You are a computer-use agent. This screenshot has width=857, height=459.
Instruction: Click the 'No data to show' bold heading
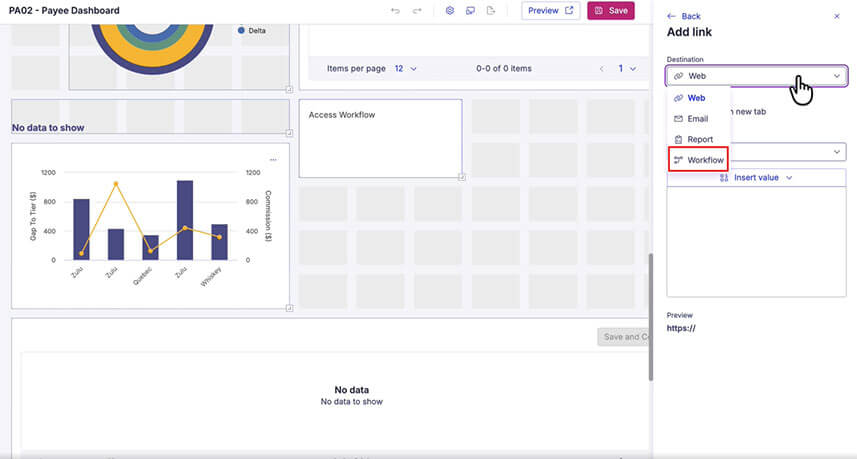[48, 128]
